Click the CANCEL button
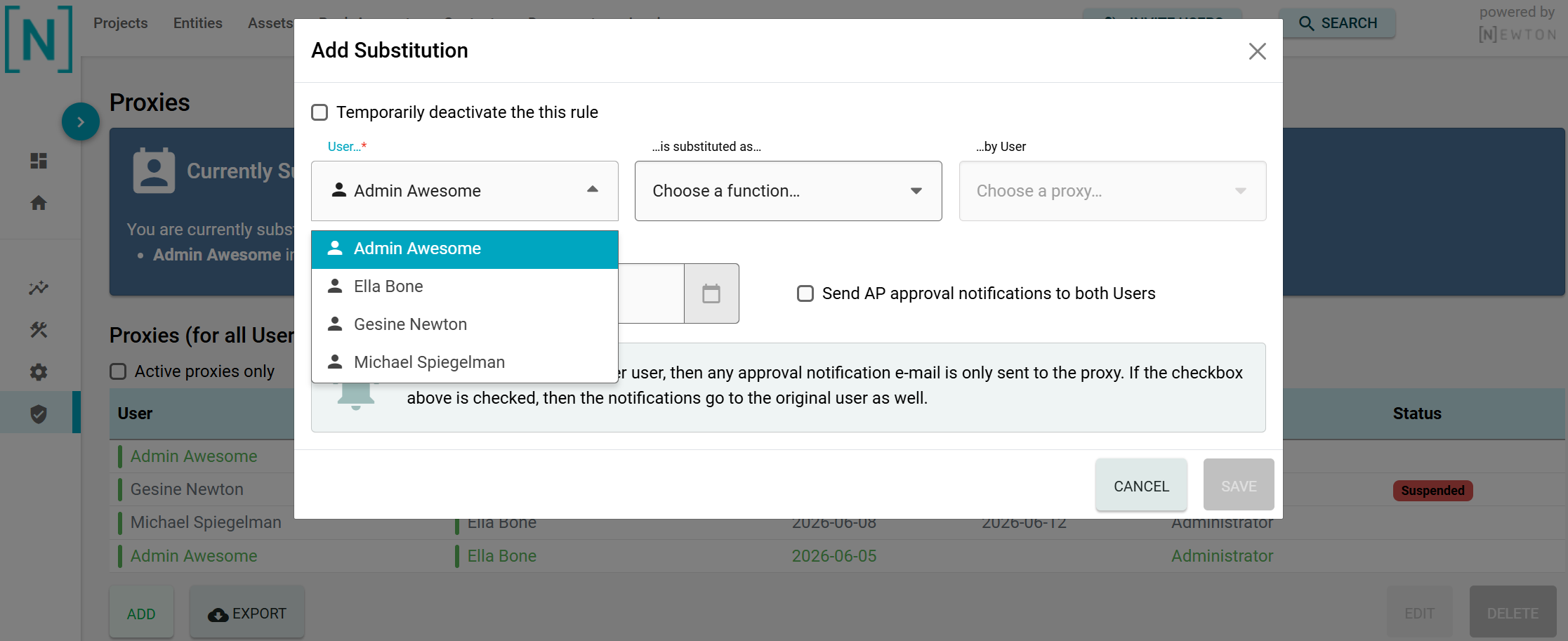 click(x=1141, y=486)
